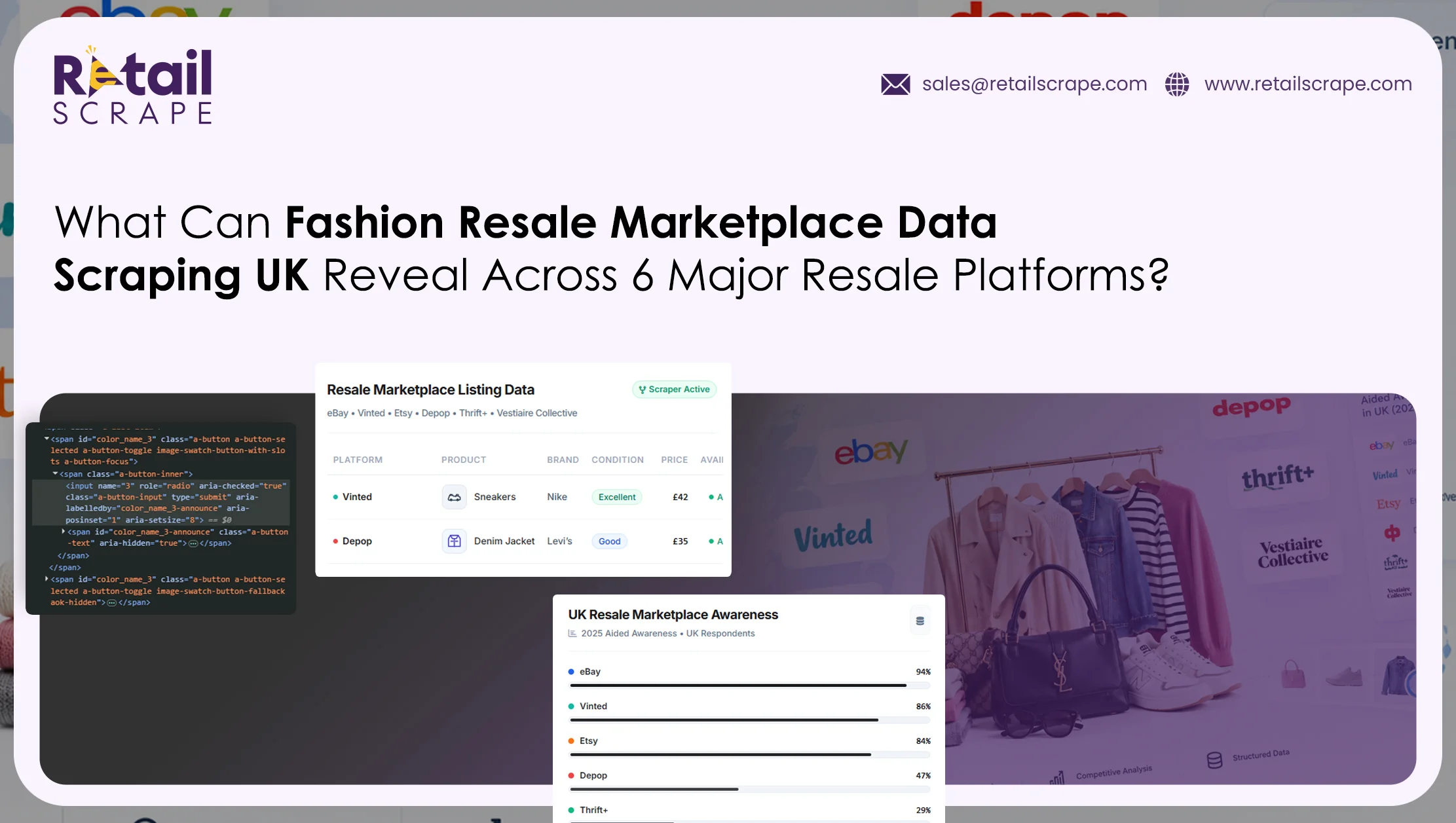The image size is (1456, 823).
Task: Expand the color_name_3-announce span node
Action: pyautogui.click(x=63, y=532)
